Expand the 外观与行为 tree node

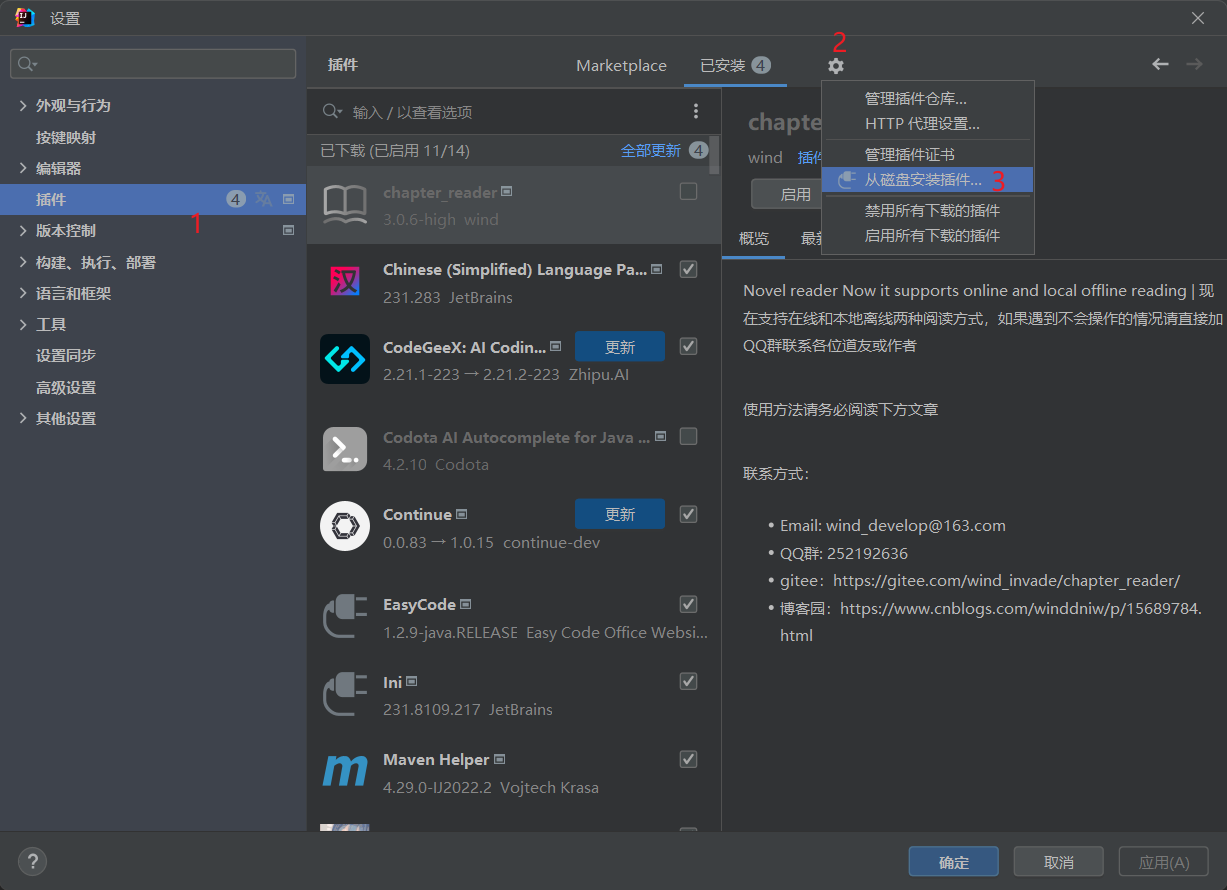(x=23, y=105)
